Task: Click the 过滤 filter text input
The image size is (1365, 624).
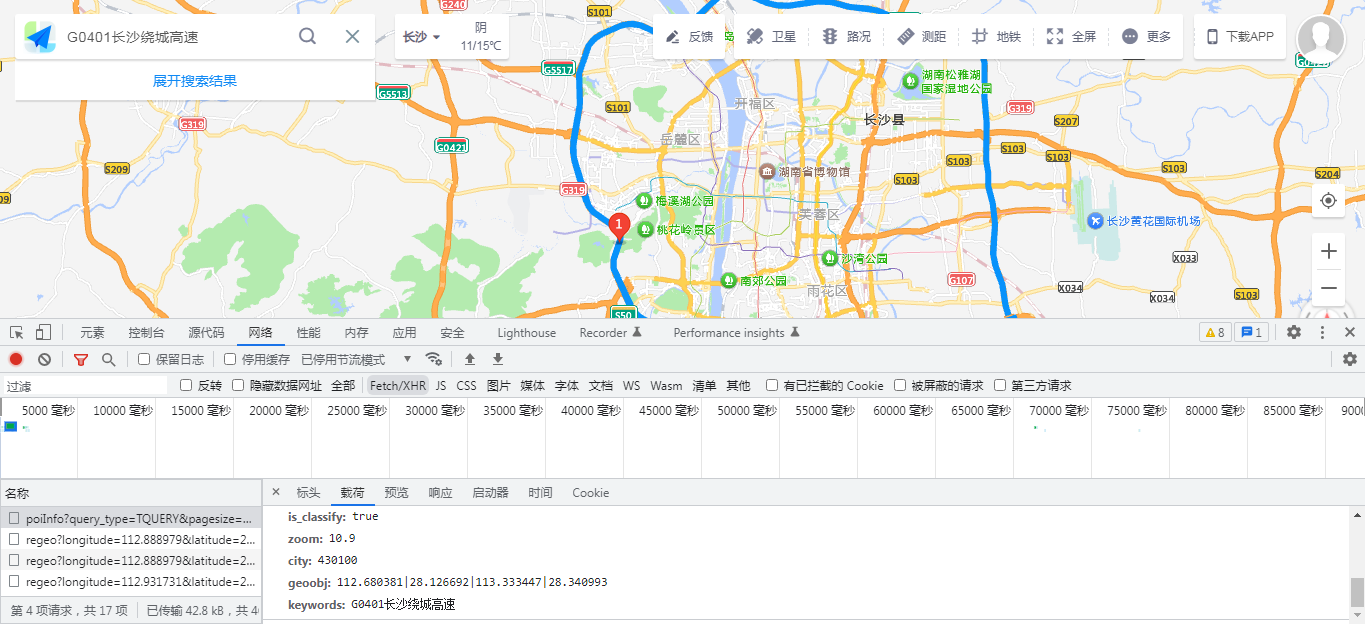Action: pyautogui.click(x=85, y=385)
